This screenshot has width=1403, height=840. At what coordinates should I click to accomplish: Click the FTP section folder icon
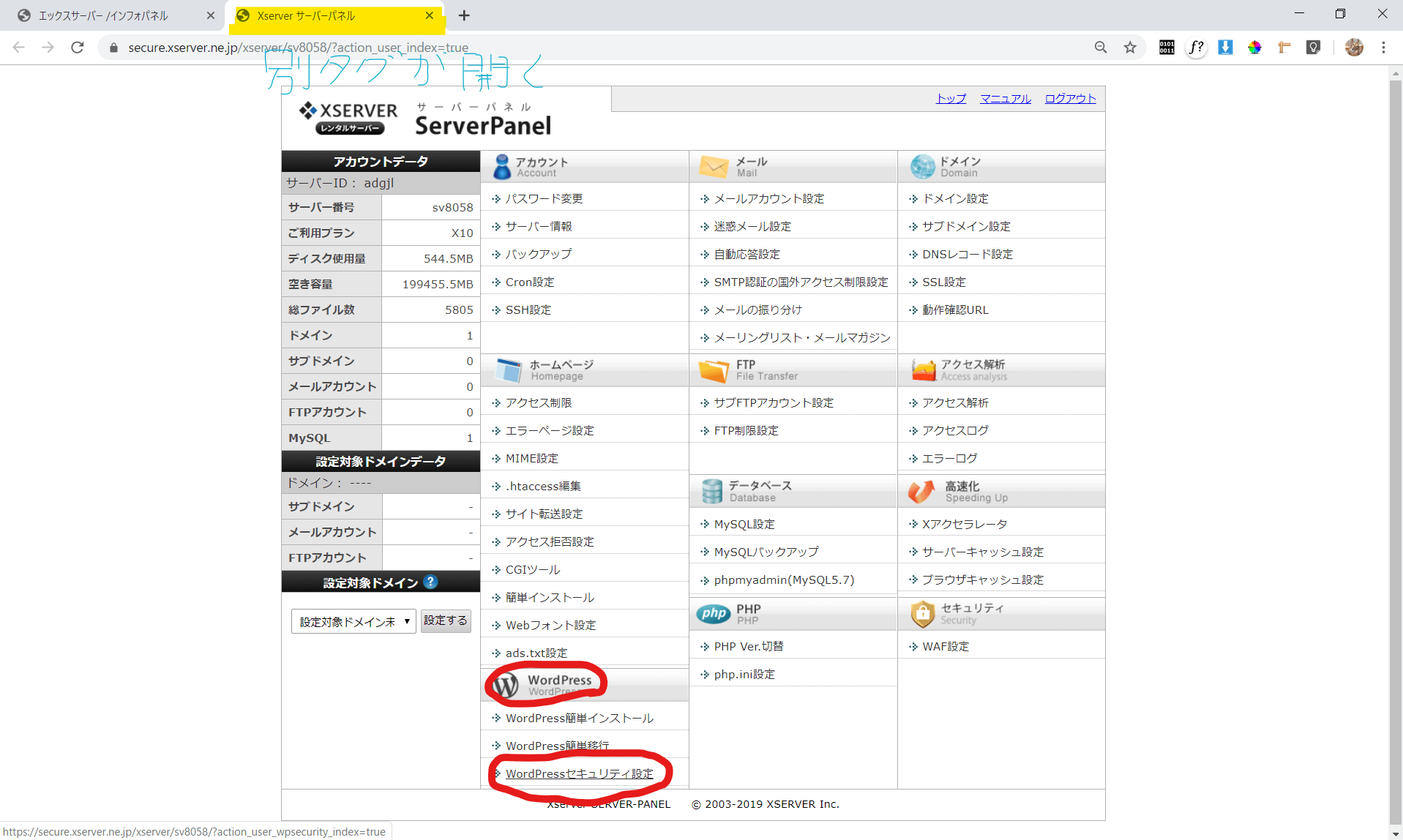[x=714, y=370]
